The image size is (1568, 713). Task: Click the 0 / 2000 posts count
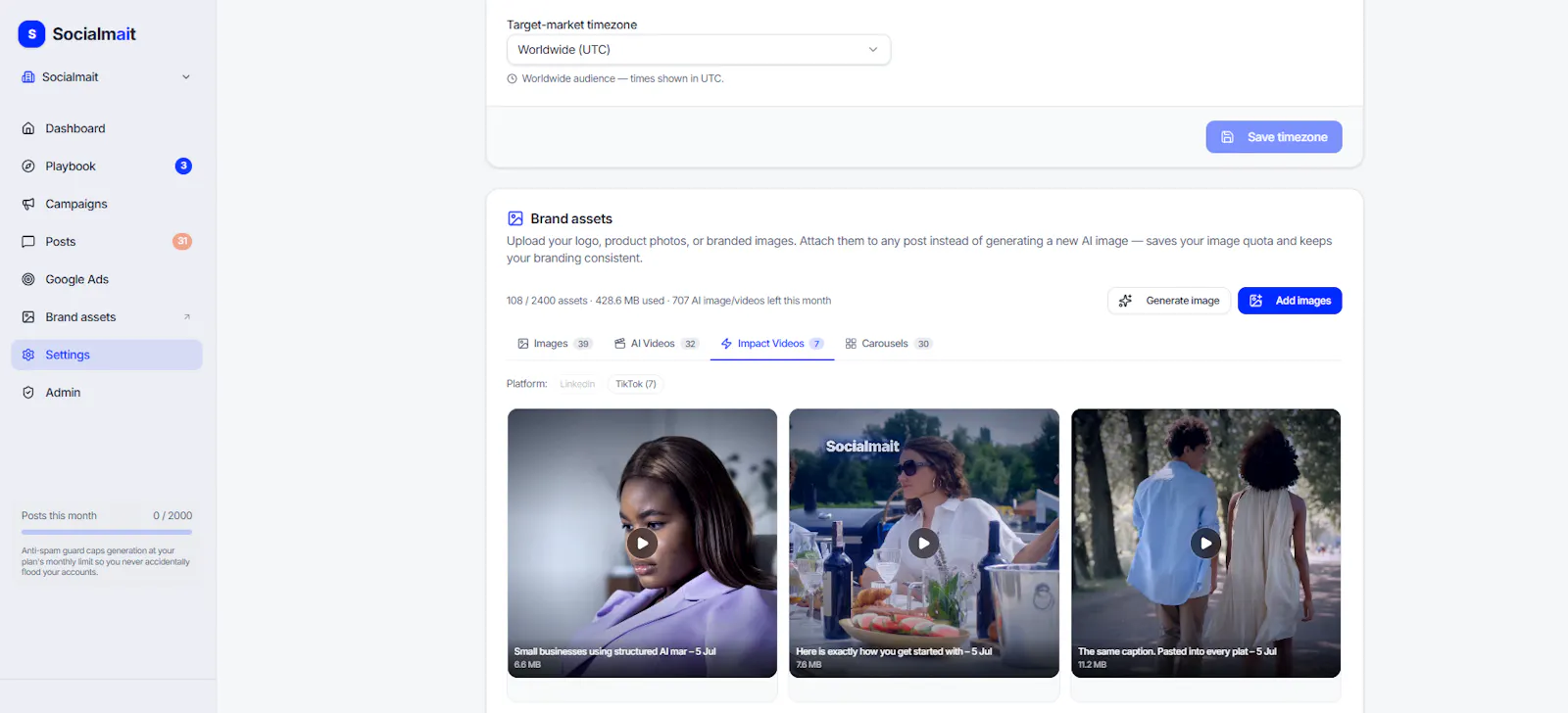point(172,516)
